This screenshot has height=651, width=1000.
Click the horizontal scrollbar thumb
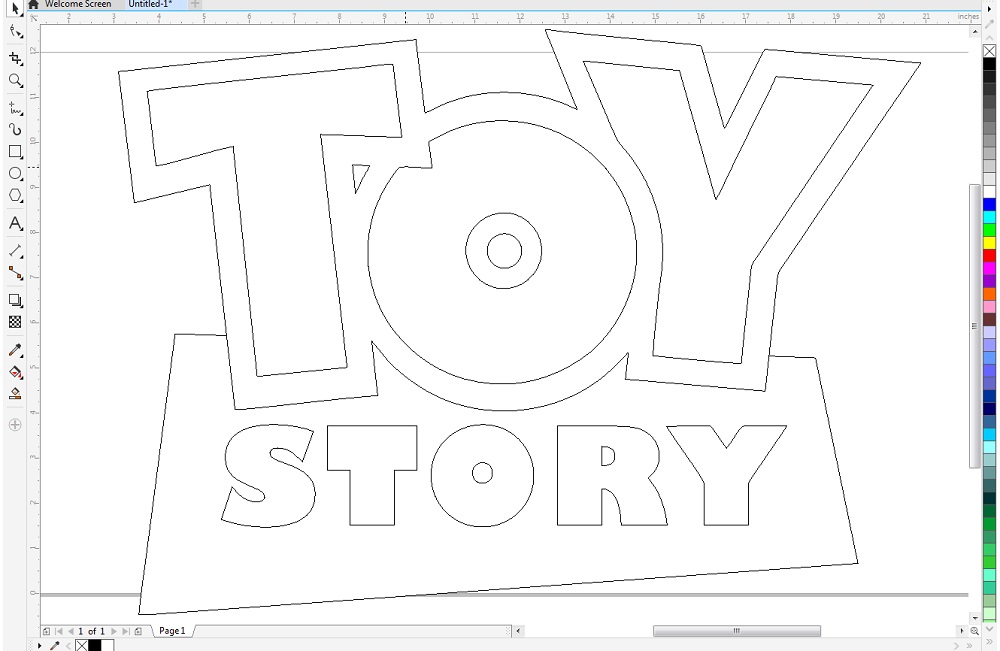pos(737,631)
